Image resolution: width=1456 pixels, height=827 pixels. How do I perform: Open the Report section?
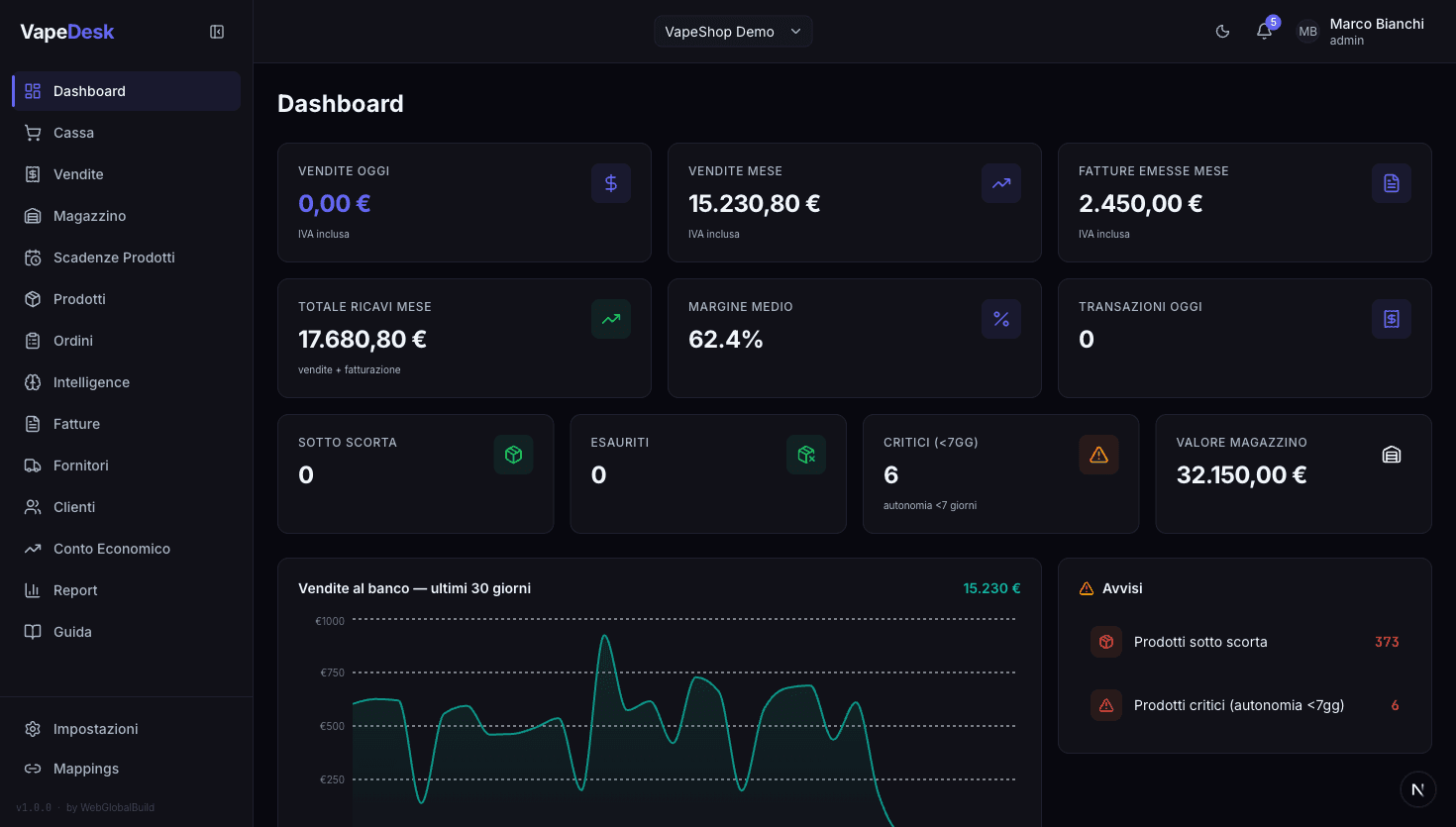pos(75,589)
